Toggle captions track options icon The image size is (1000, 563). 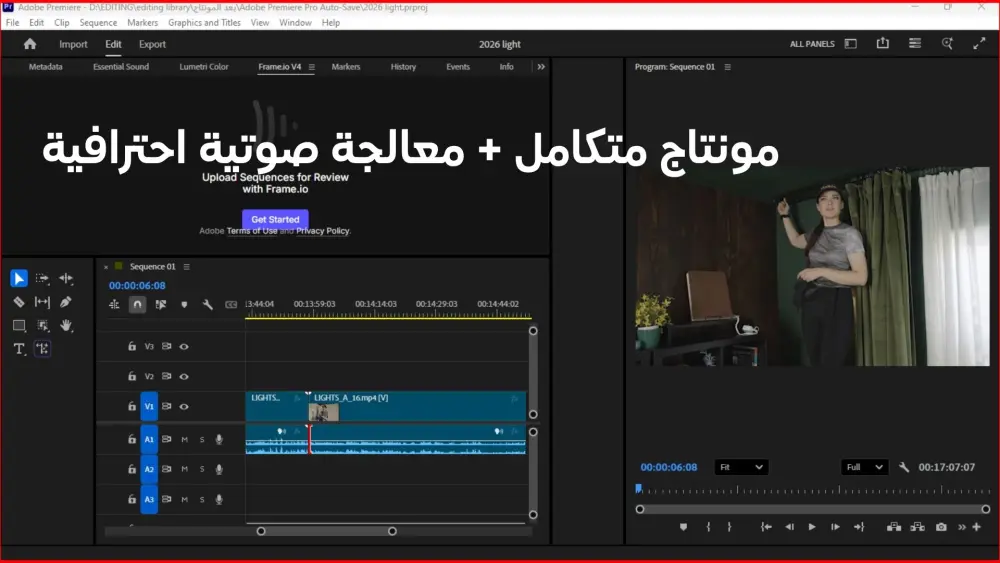click(231, 305)
